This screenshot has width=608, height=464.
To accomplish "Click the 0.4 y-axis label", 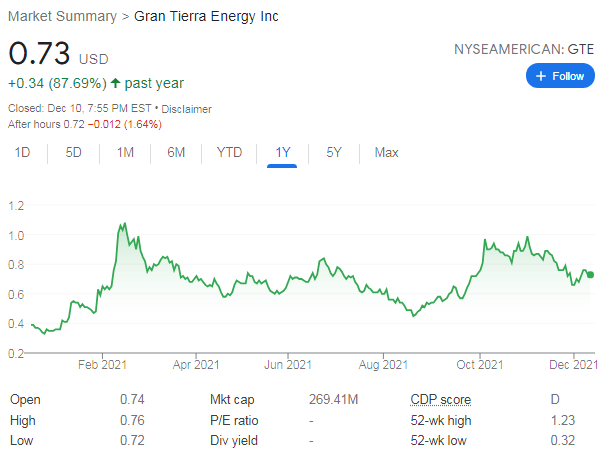I will click(16, 324).
